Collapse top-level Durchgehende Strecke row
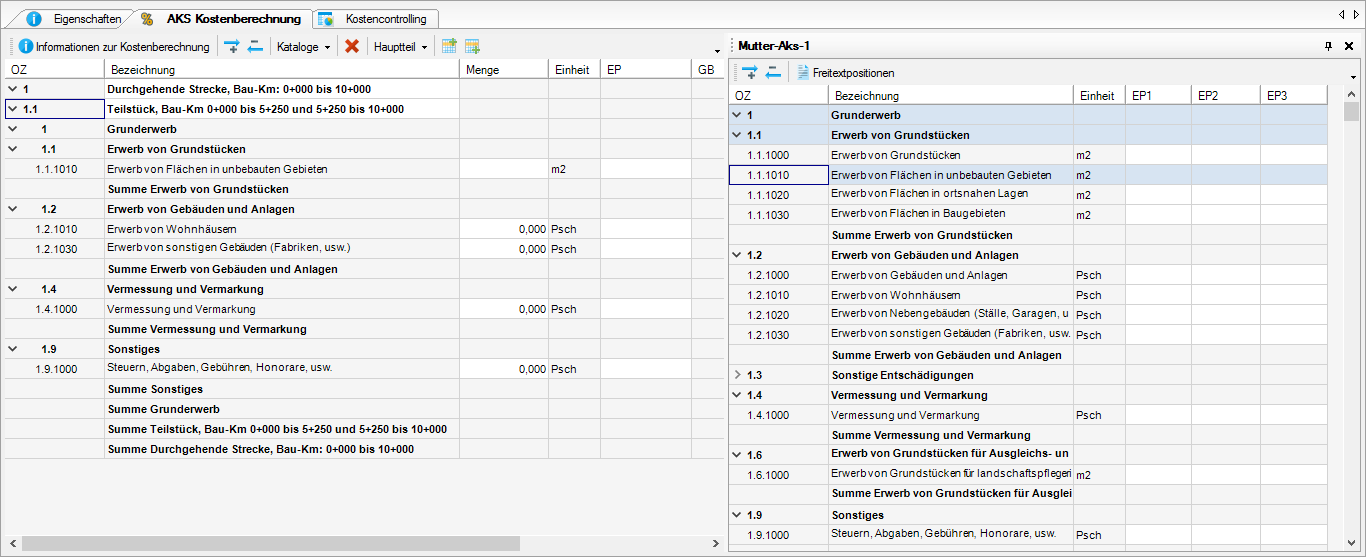Image resolution: width=1366 pixels, height=557 pixels. click(12, 89)
